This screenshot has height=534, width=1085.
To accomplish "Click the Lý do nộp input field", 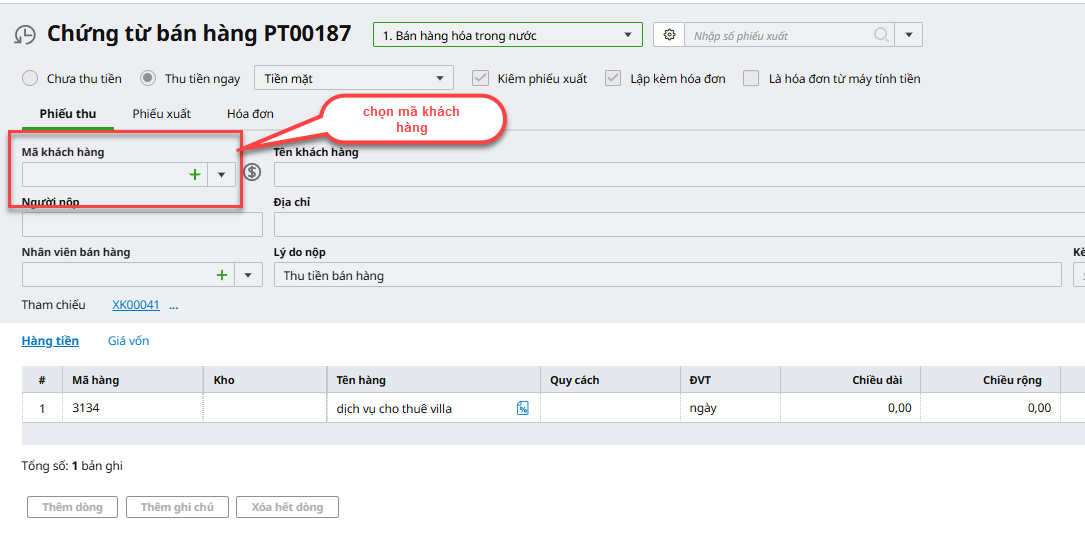I will (x=667, y=275).
